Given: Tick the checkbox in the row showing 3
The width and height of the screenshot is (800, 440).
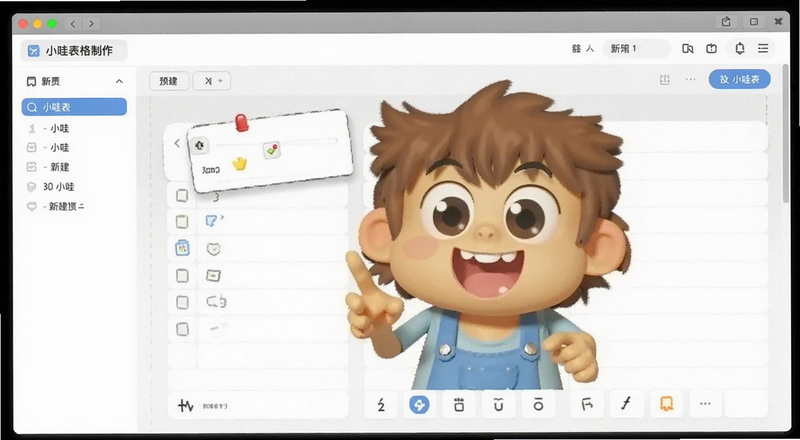Looking at the screenshot, I should point(182,196).
